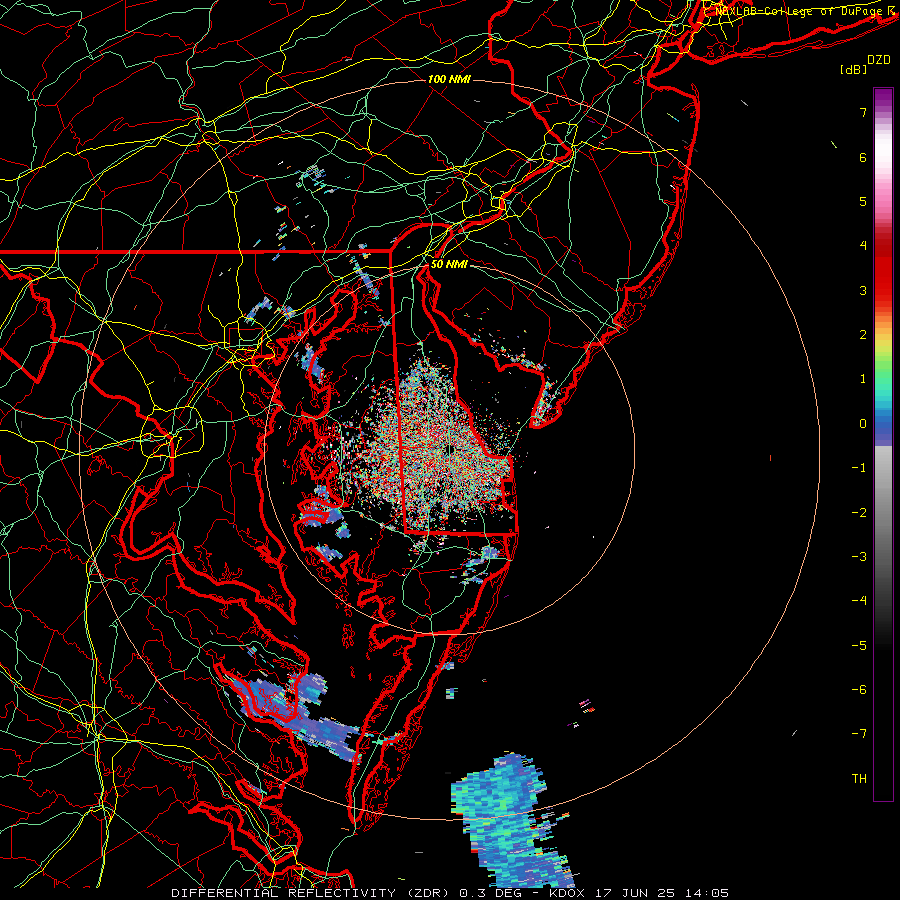Screen dimensions: 900x900
Task: Click the positive "2" scale value
Action: (x=863, y=335)
